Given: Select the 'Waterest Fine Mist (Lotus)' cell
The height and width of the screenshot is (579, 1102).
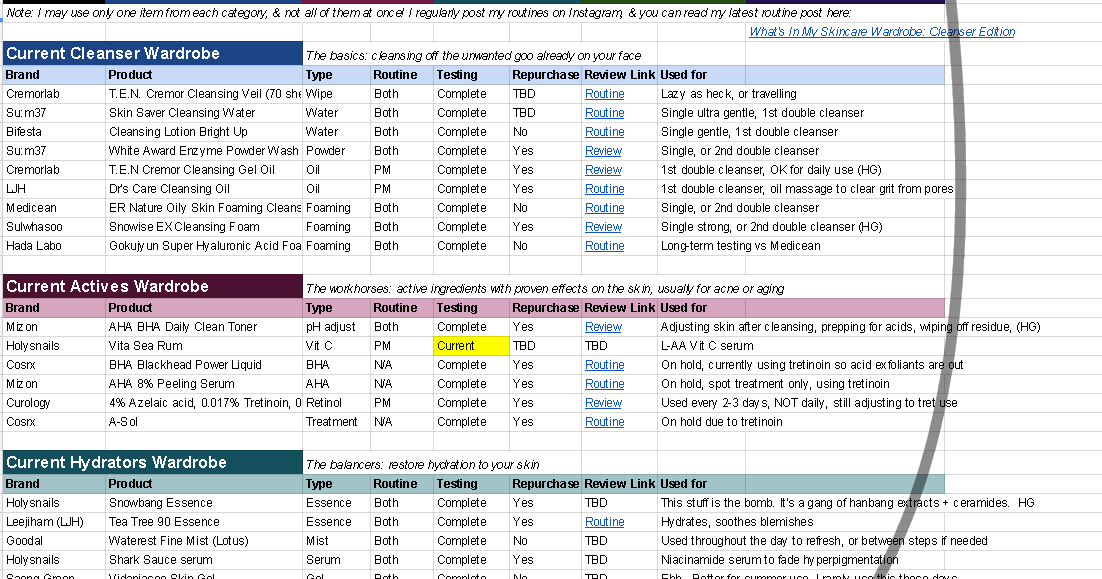Looking at the screenshot, I should (x=204, y=541).
